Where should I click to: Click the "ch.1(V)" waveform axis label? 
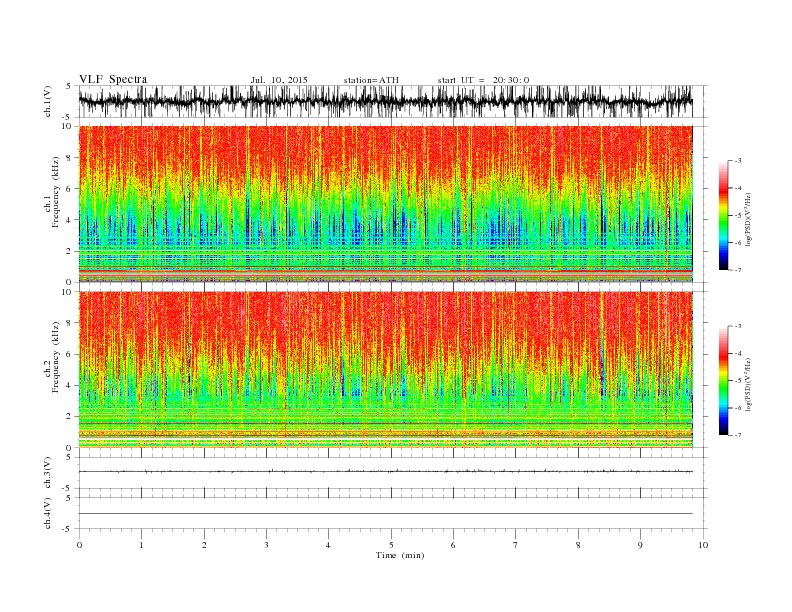[48, 100]
